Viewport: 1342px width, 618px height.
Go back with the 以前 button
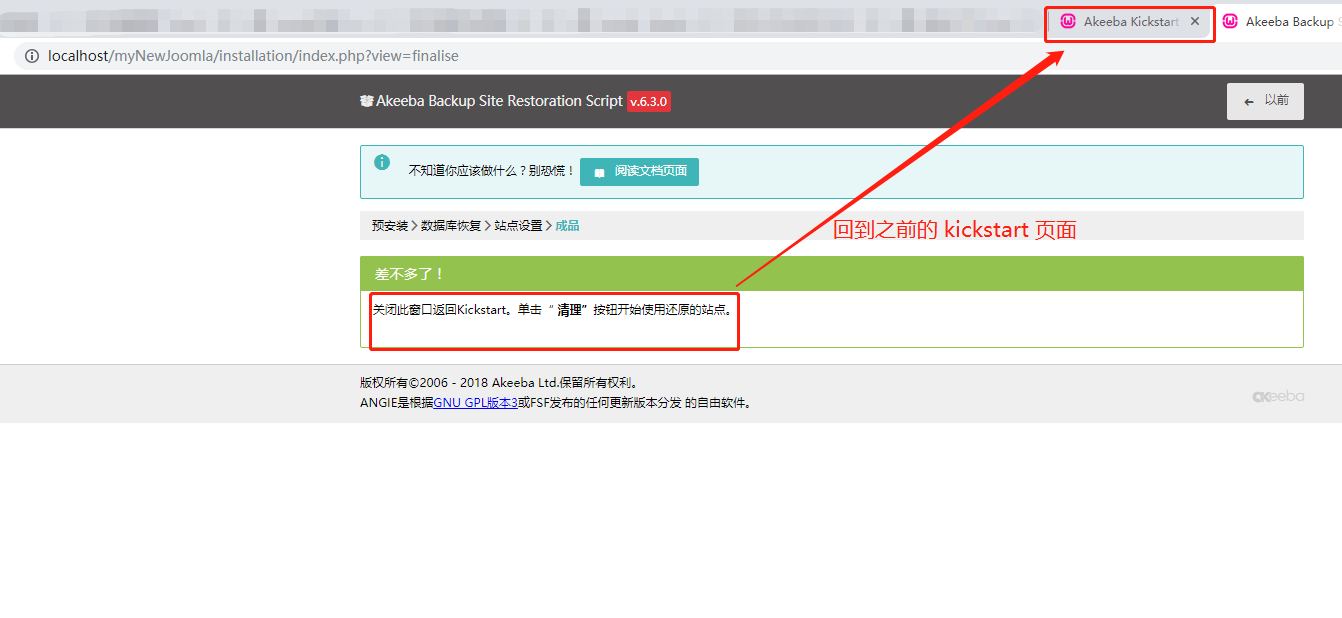[x=1265, y=101]
